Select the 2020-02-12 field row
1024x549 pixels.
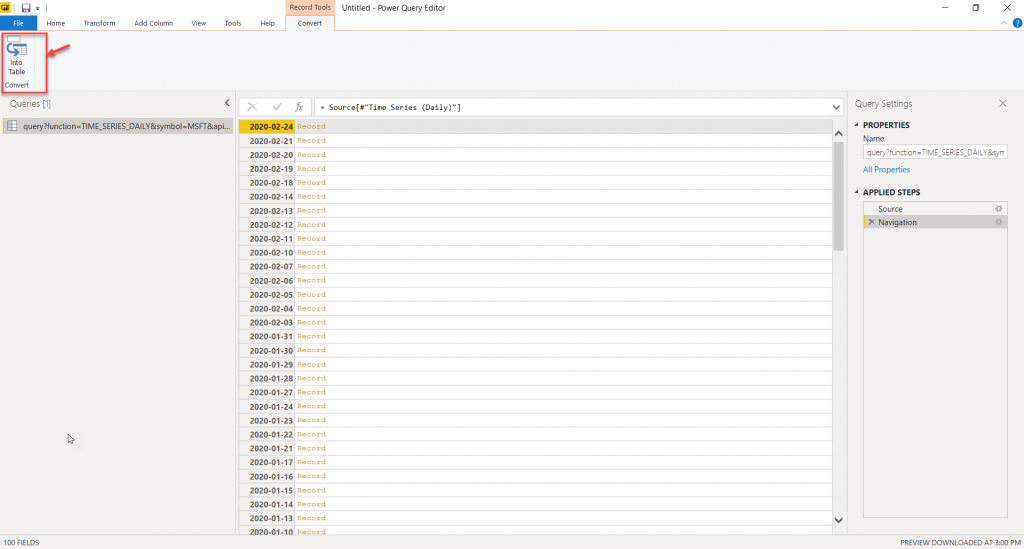pyautogui.click(x=536, y=225)
